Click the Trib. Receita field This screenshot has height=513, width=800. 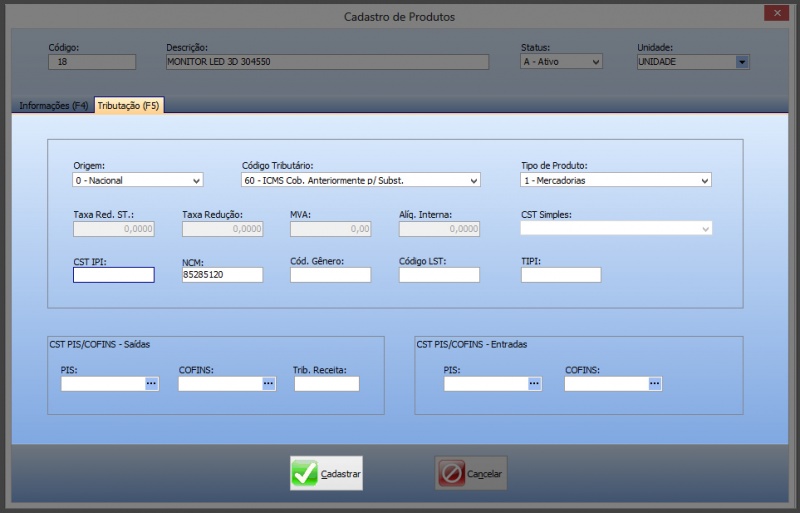(x=326, y=383)
